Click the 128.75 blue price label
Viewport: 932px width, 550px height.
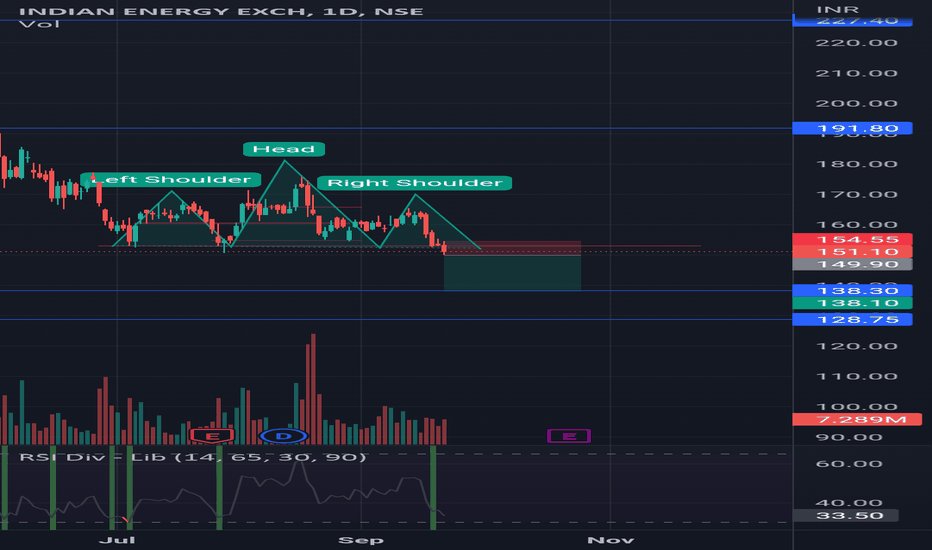coord(852,320)
